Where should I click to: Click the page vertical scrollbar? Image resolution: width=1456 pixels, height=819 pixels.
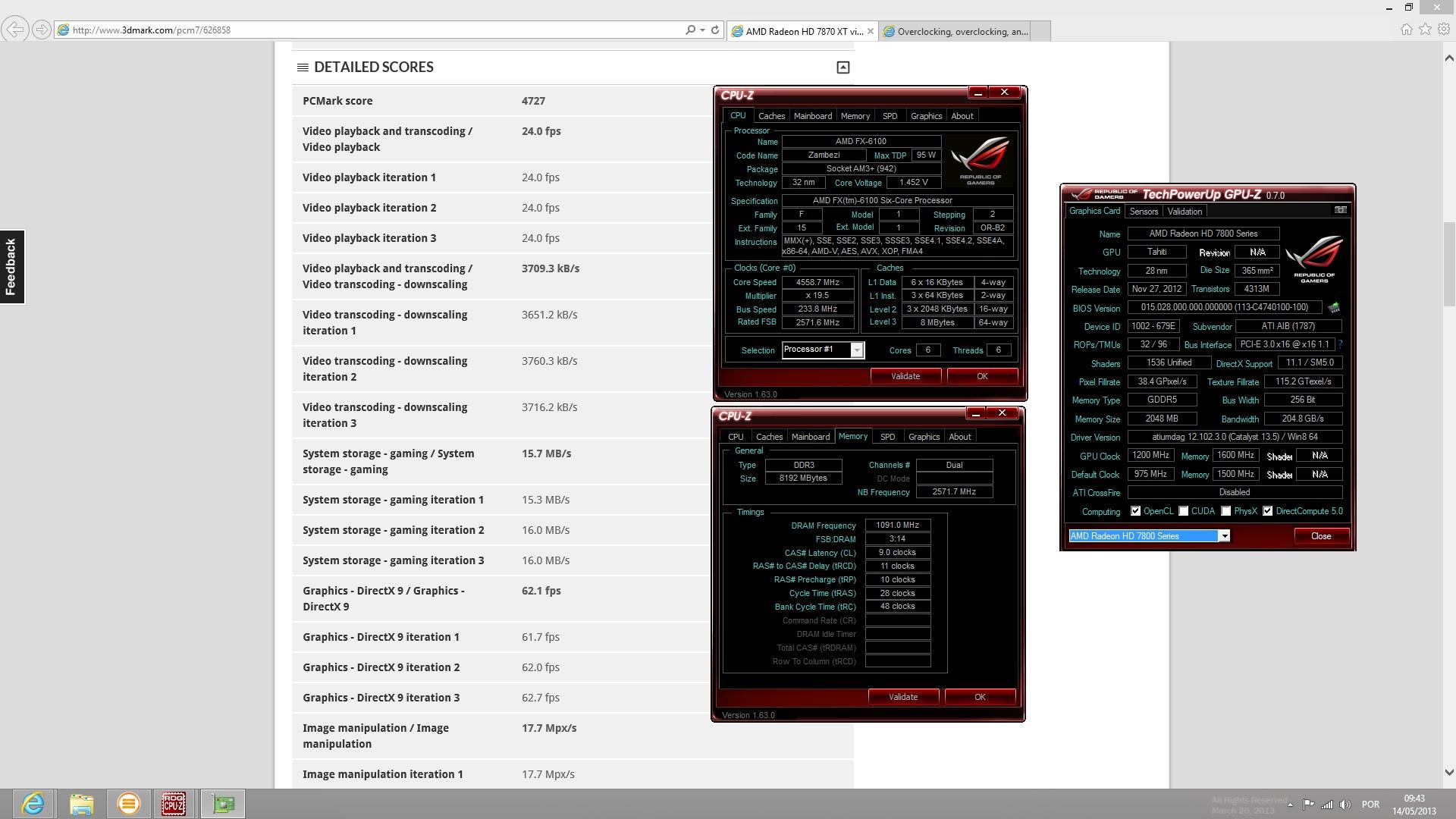pos(1449,265)
